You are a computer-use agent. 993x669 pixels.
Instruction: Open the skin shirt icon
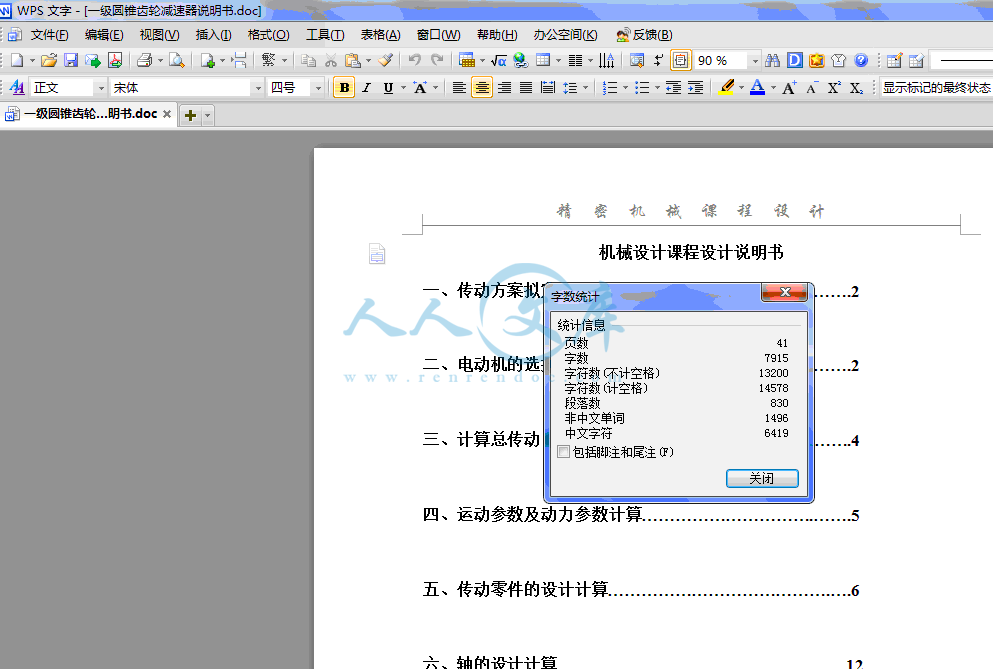(x=838, y=60)
